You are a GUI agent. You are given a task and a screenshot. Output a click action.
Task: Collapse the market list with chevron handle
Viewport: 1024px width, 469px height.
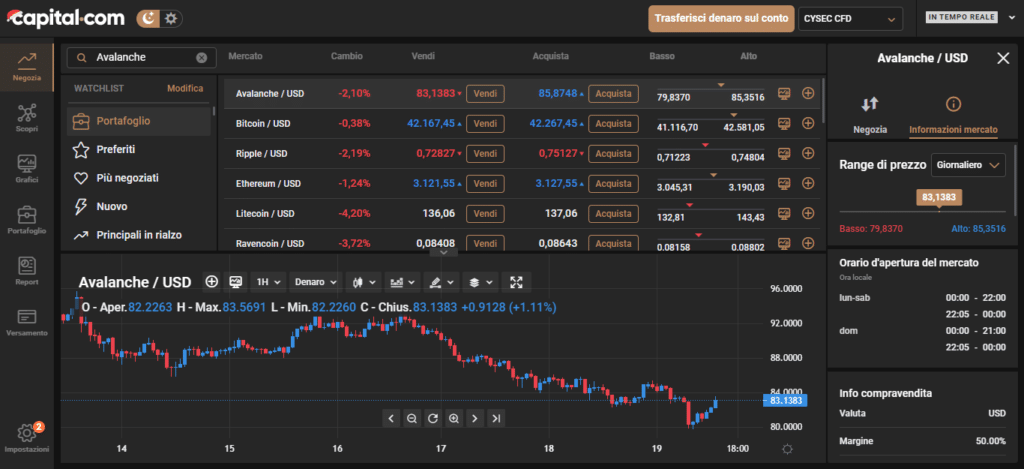click(443, 252)
